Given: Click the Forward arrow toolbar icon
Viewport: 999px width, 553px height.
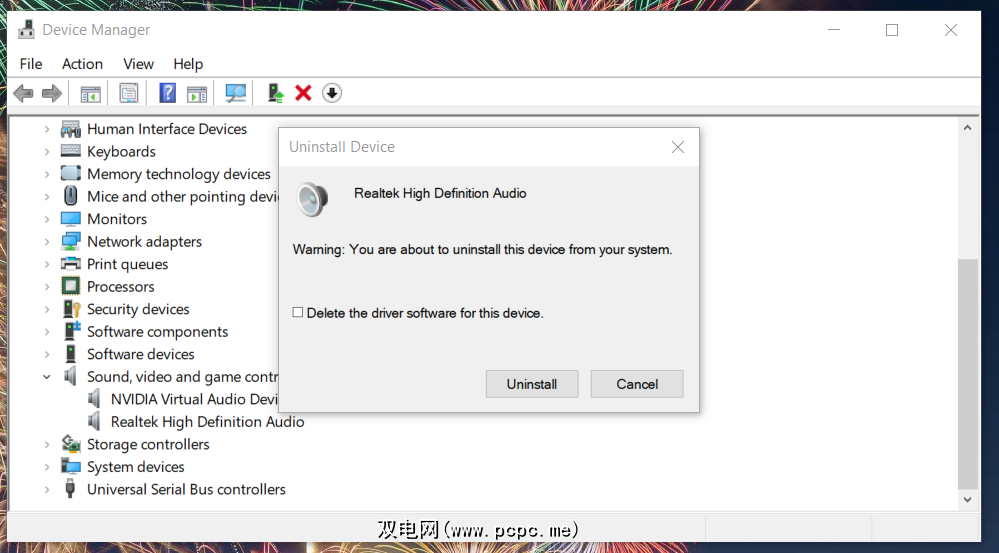Looking at the screenshot, I should pyautogui.click(x=52, y=93).
